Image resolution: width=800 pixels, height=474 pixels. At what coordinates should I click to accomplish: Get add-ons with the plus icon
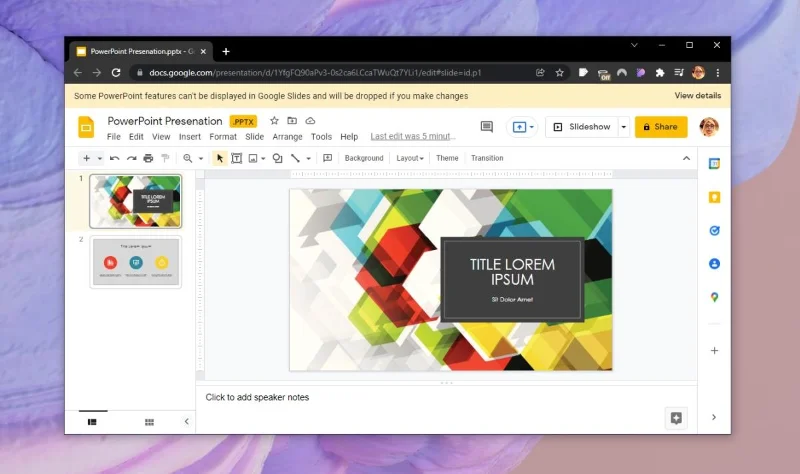click(714, 351)
